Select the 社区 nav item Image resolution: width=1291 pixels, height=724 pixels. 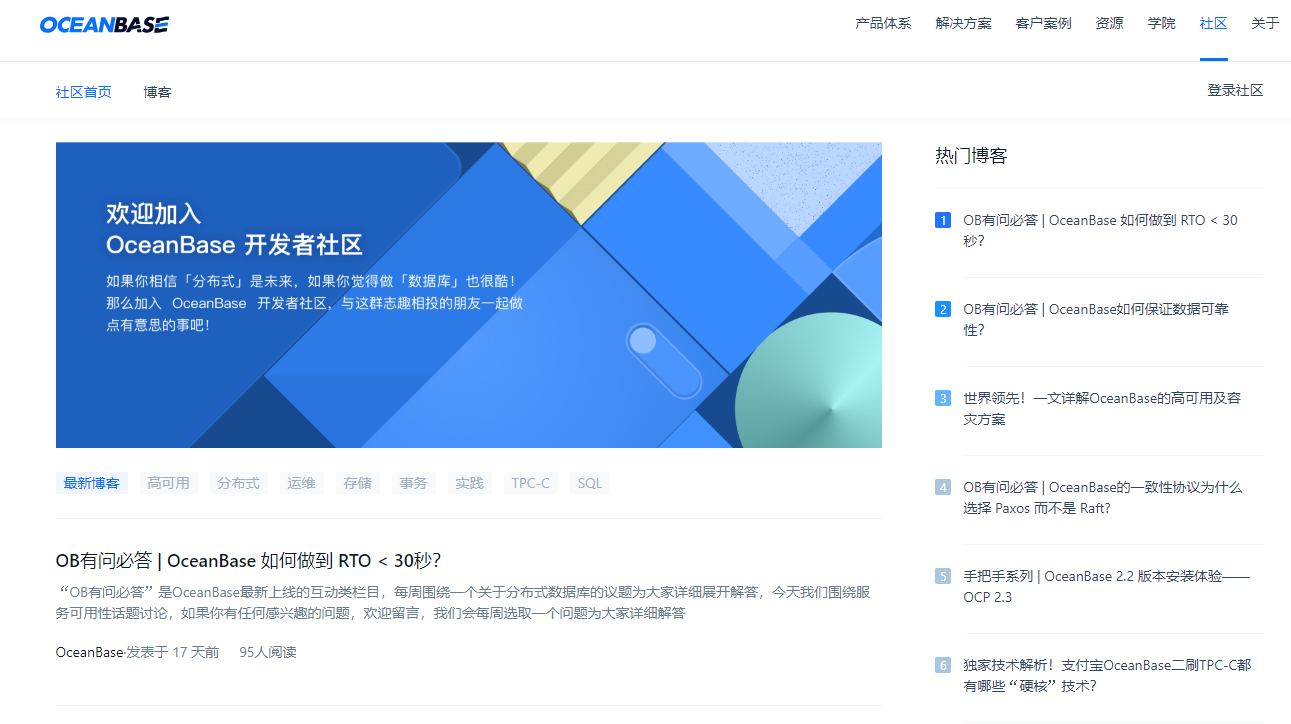(x=1213, y=23)
